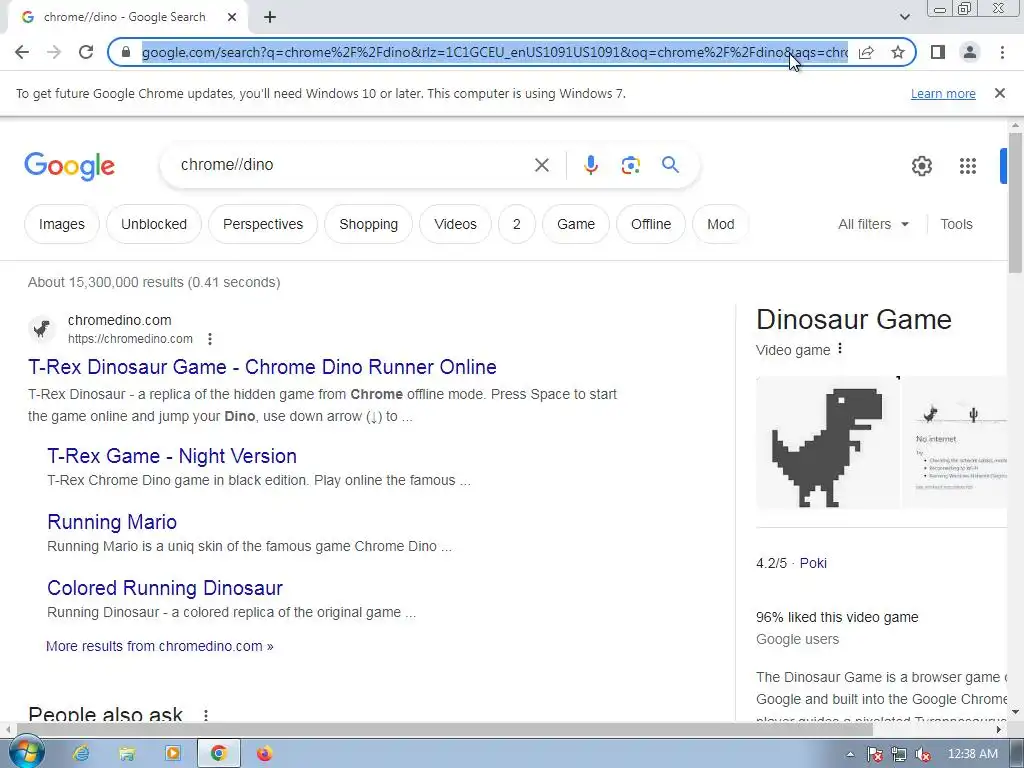Switch to the Videos filter
The height and width of the screenshot is (768, 1024).
(x=455, y=224)
